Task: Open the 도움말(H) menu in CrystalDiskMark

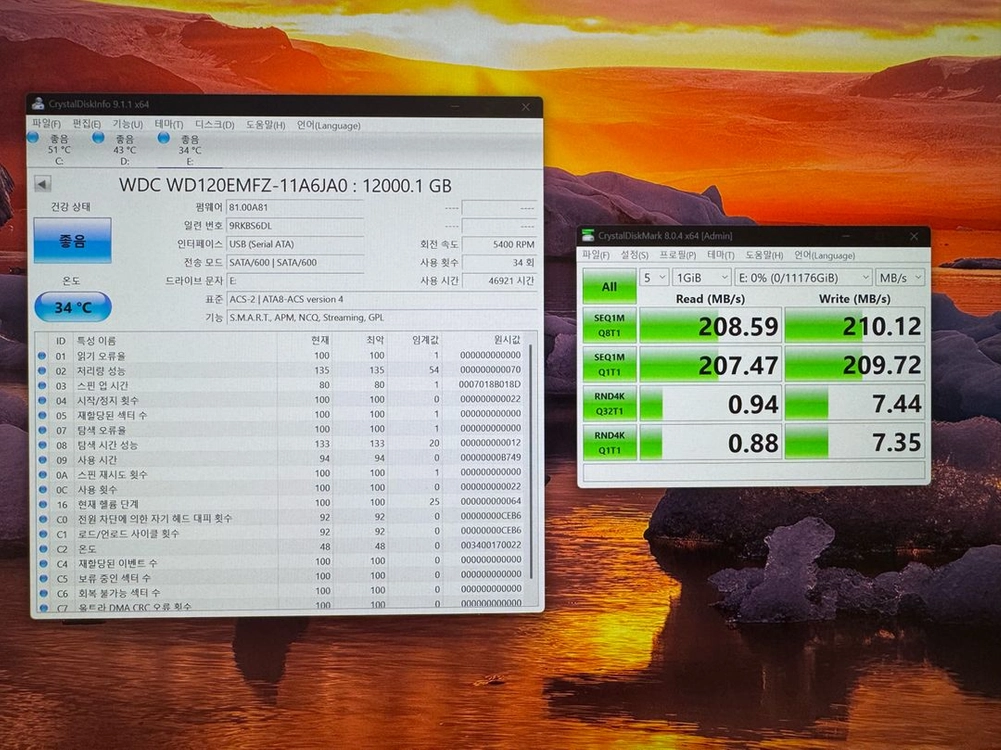Action: click(764, 255)
